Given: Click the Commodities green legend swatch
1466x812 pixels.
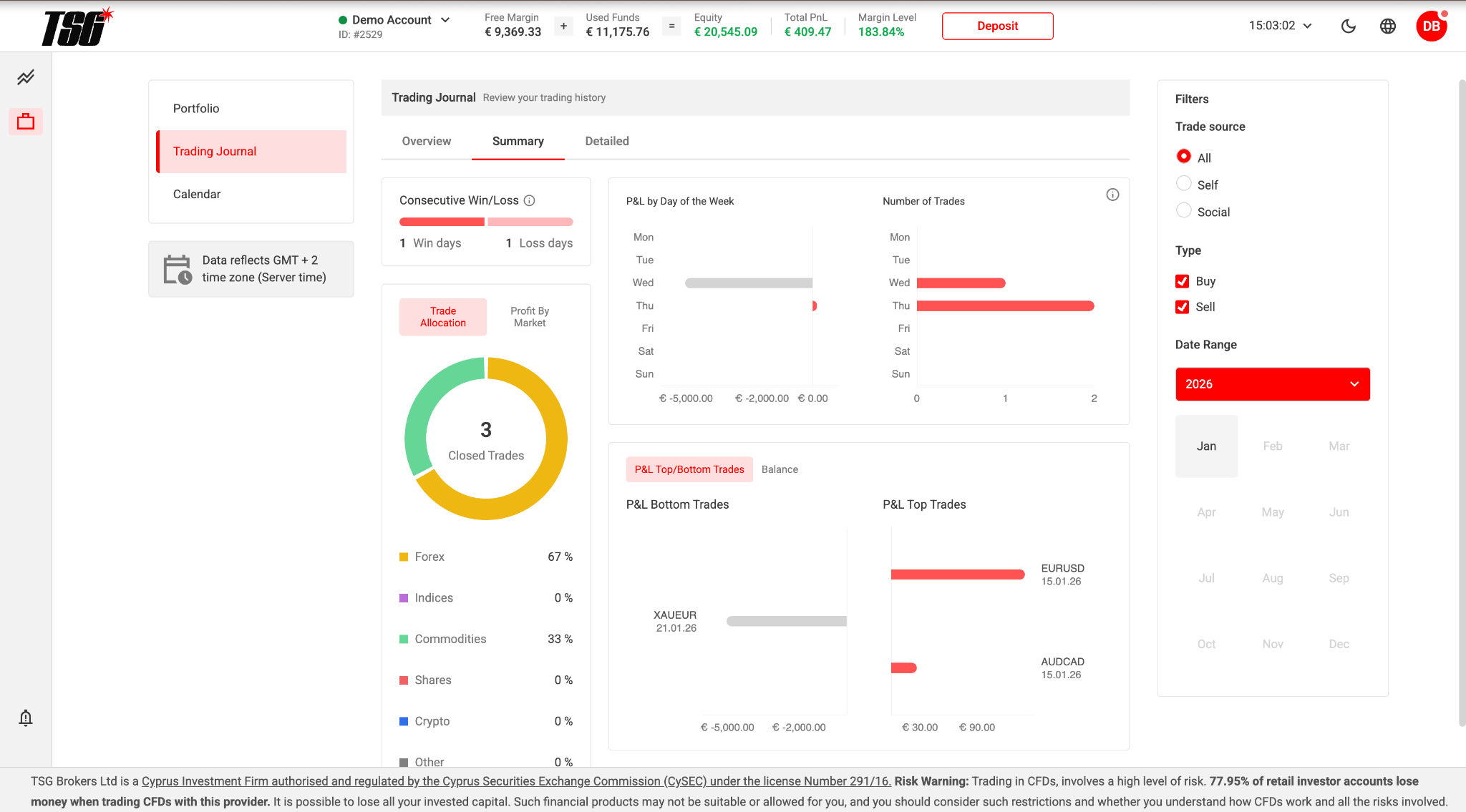Looking at the screenshot, I should 404,639.
